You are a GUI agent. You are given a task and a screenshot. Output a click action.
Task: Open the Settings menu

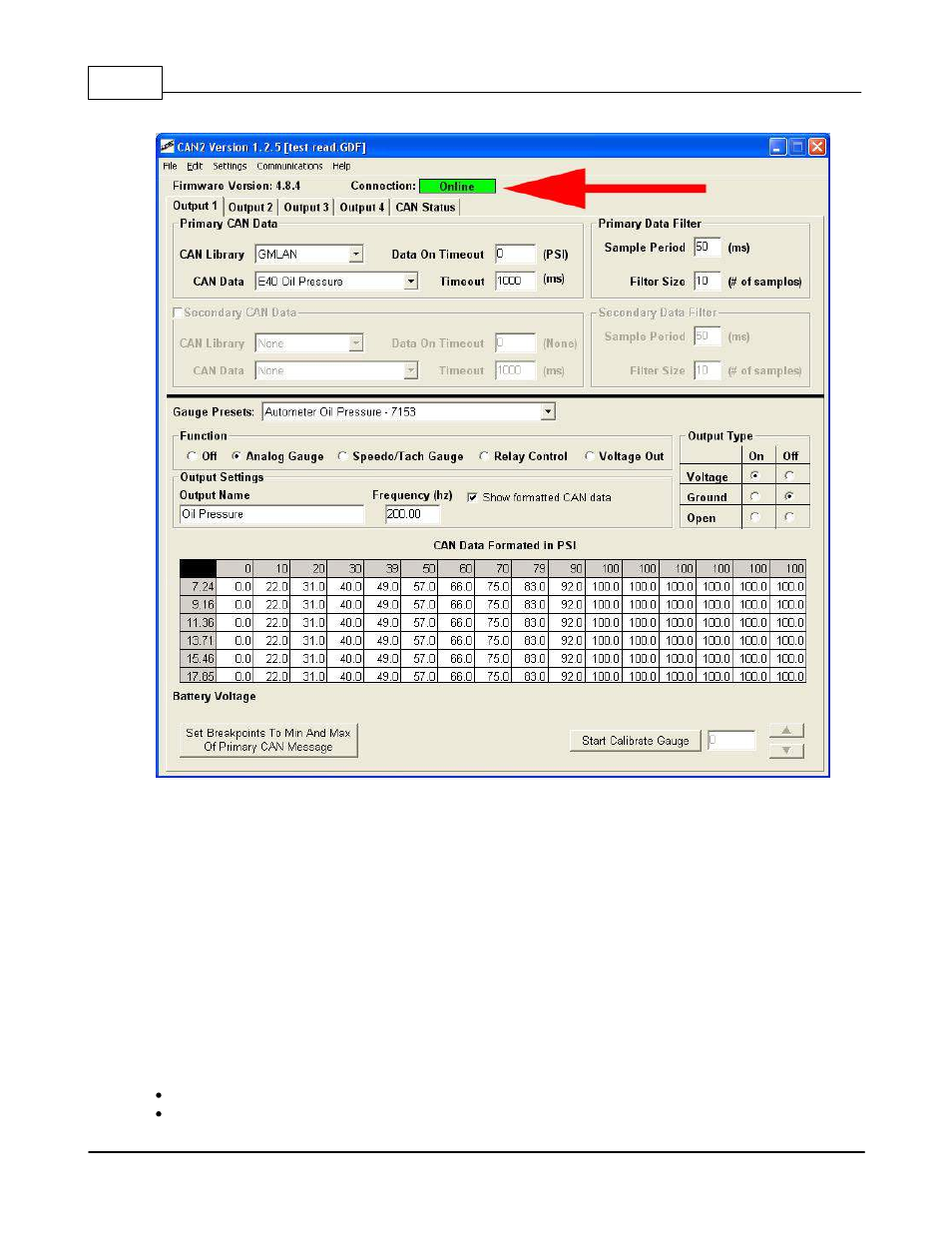tap(230, 167)
